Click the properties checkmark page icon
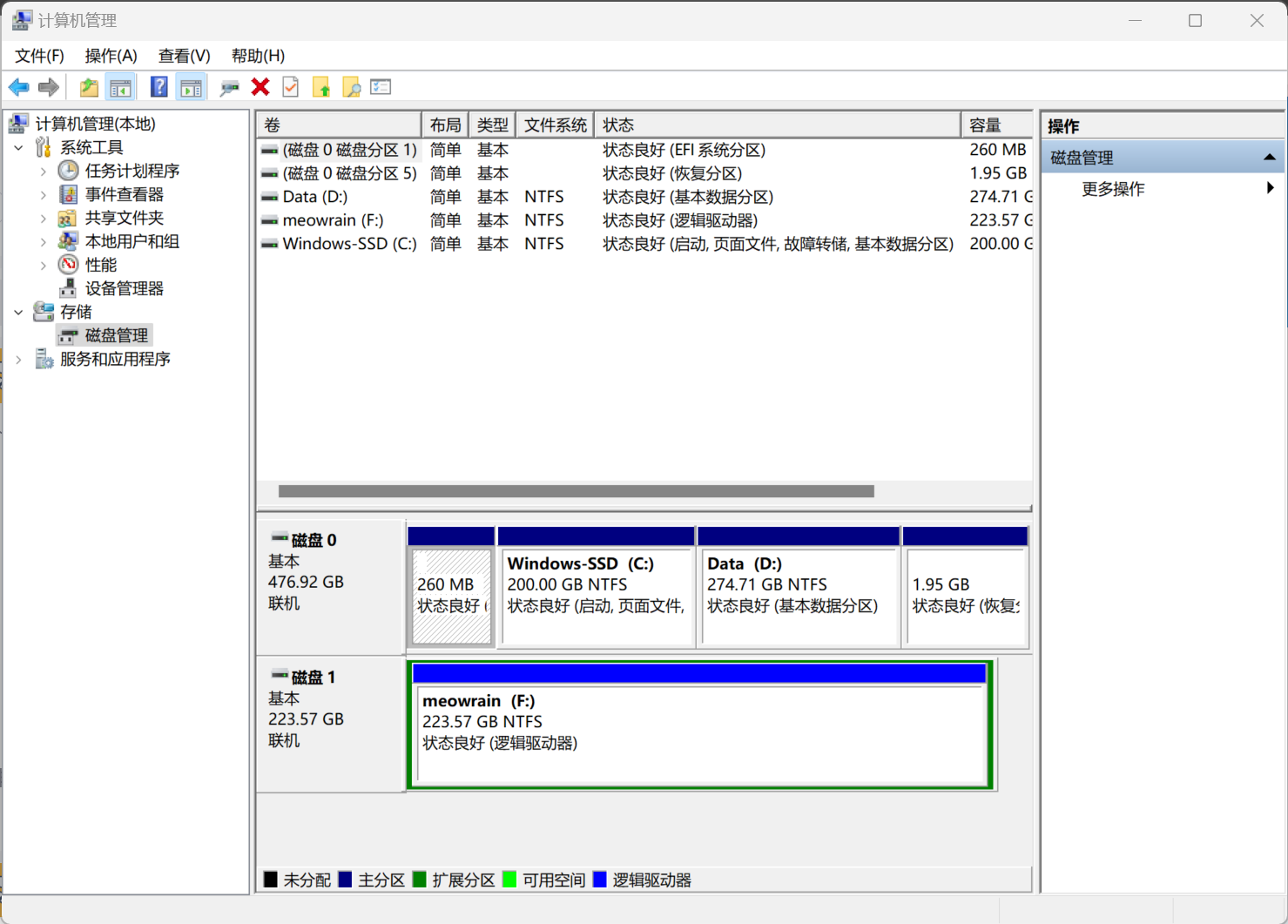Viewport: 1288px width, 924px height. point(291,87)
